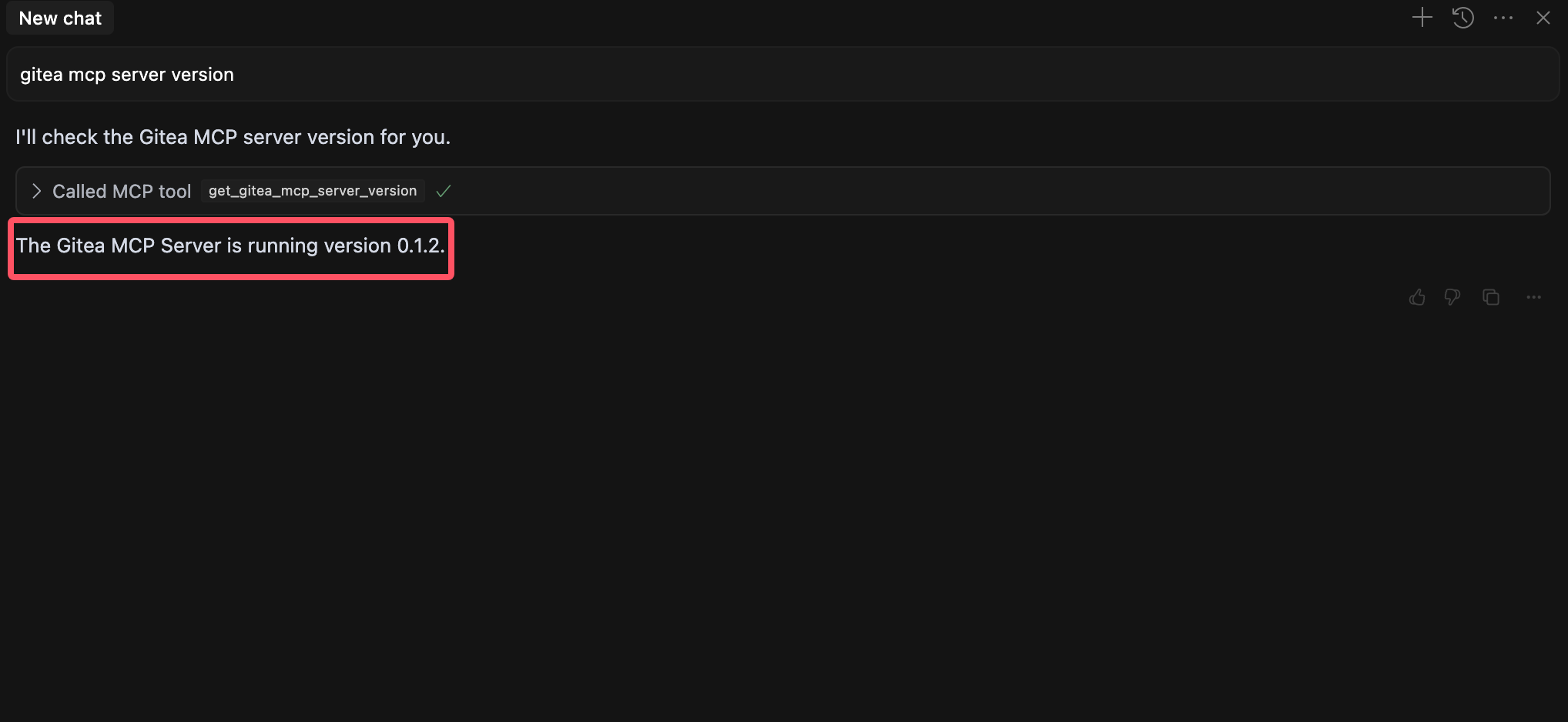This screenshot has height=722, width=1568.
Task: Close the chat panel
Action: (1543, 18)
